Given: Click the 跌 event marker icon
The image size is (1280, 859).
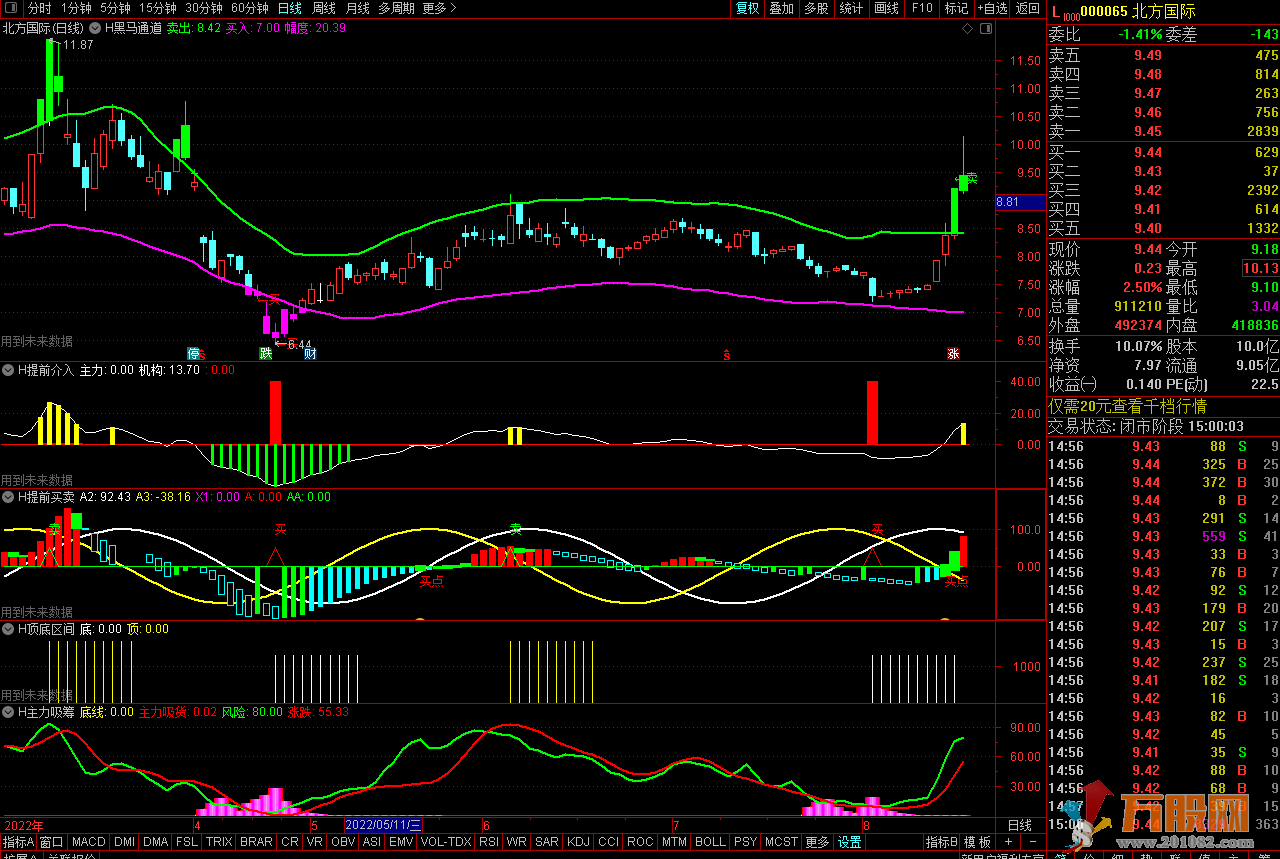Looking at the screenshot, I should pos(266,353).
